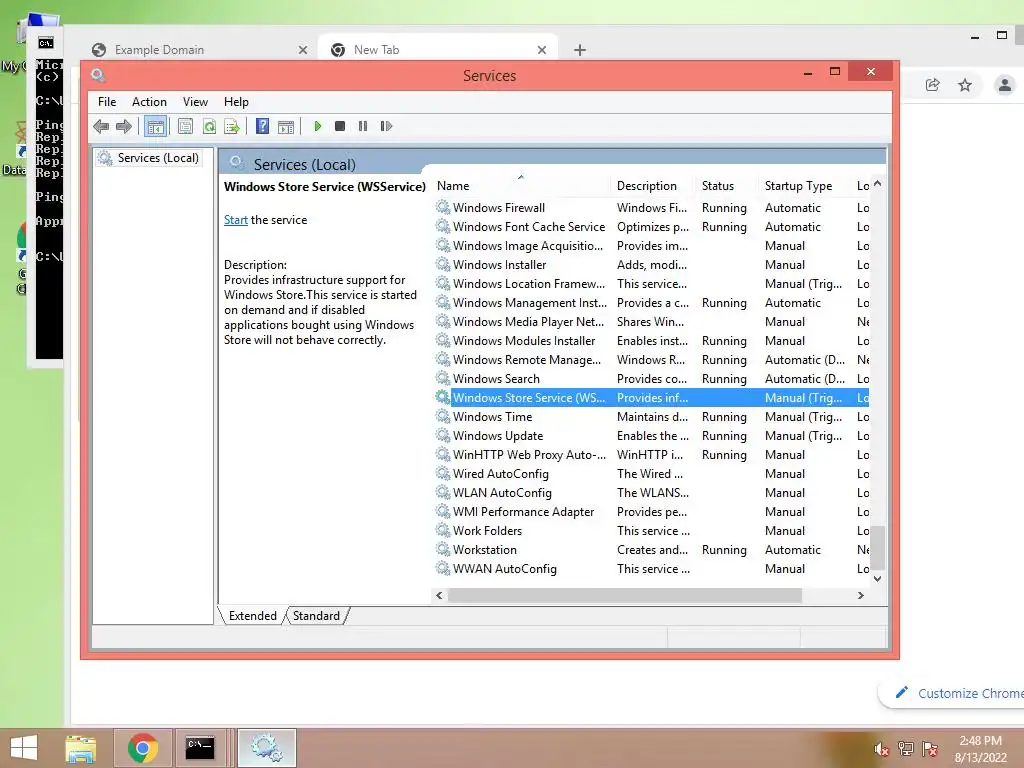The height and width of the screenshot is (768, 1024).
Task: Select the WMI Performance Adapter service
Action: [x=652, y=511]
